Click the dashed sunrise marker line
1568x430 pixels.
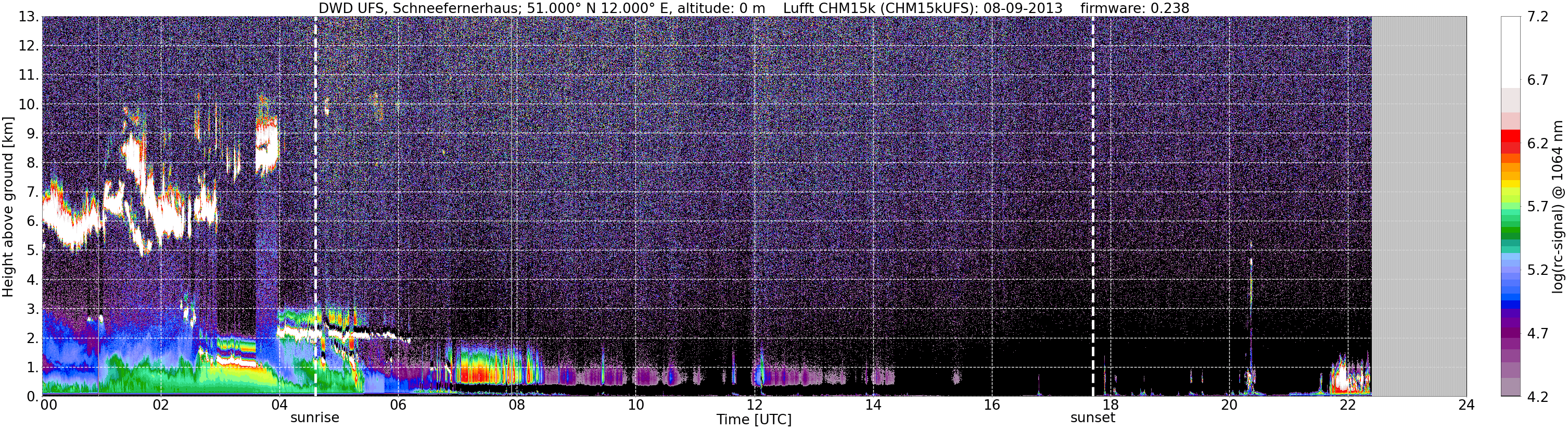click(x=315, y=207)
